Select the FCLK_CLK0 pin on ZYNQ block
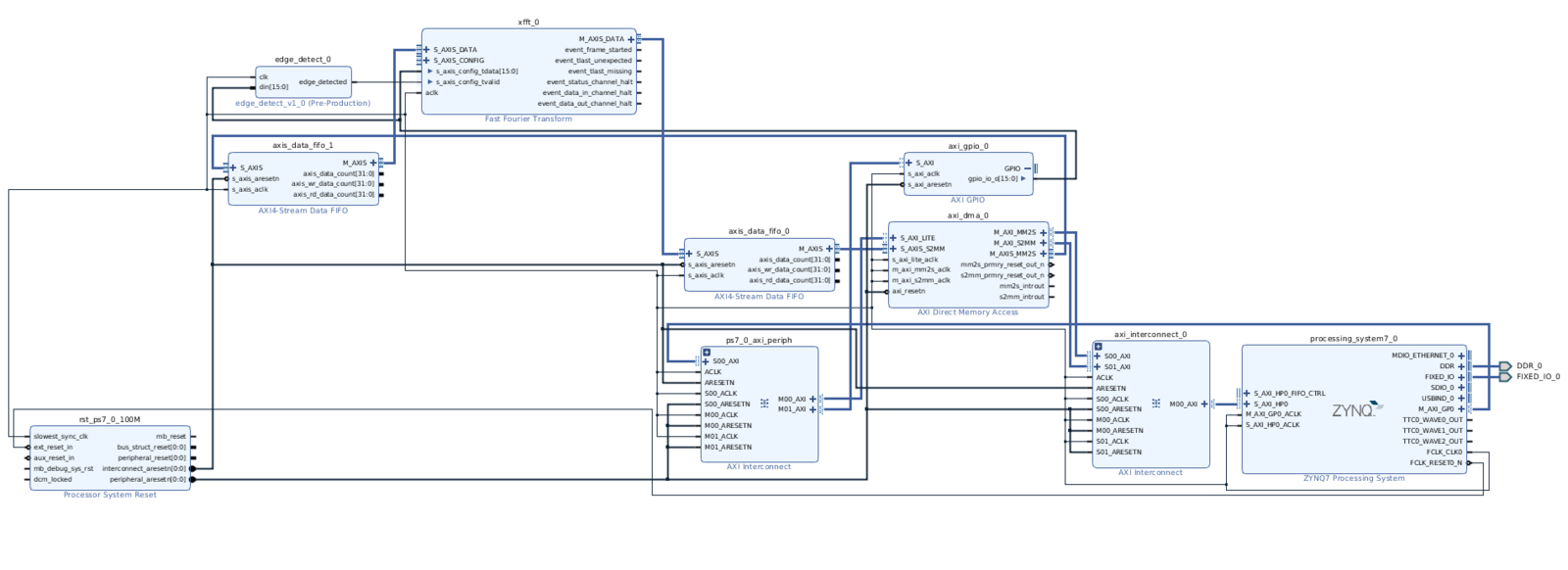This screenshot has width=1568, height=570. pyautogui.click(x=1444, y=452)
